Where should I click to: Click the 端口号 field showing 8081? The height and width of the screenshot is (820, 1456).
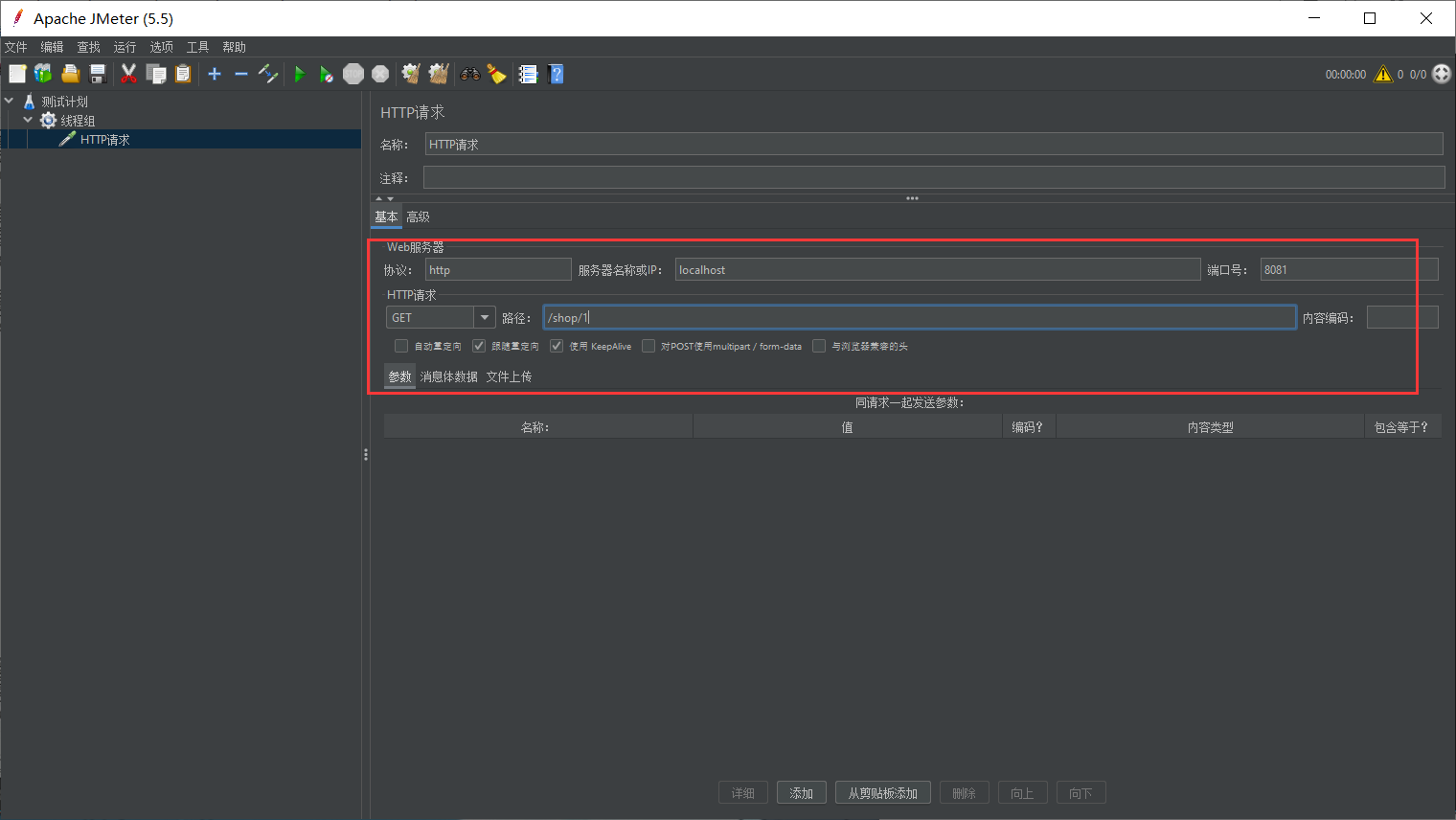[x=1349, y=269]
